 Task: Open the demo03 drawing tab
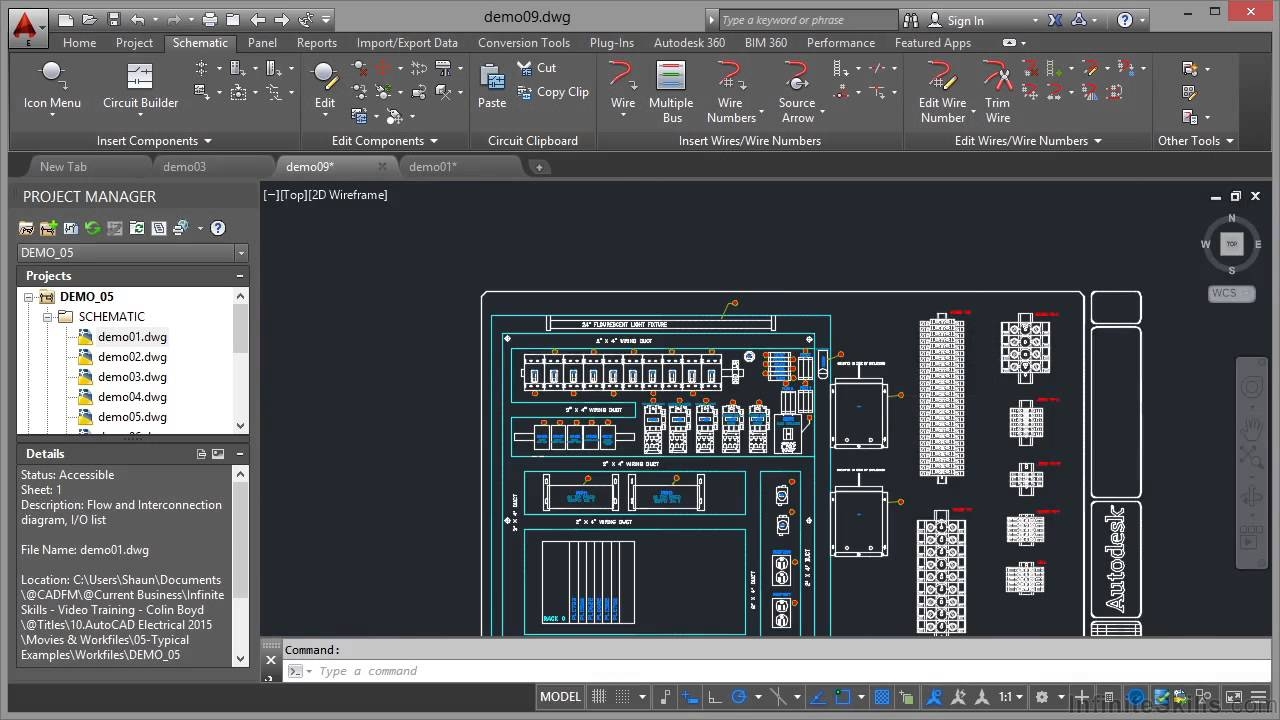184,166
